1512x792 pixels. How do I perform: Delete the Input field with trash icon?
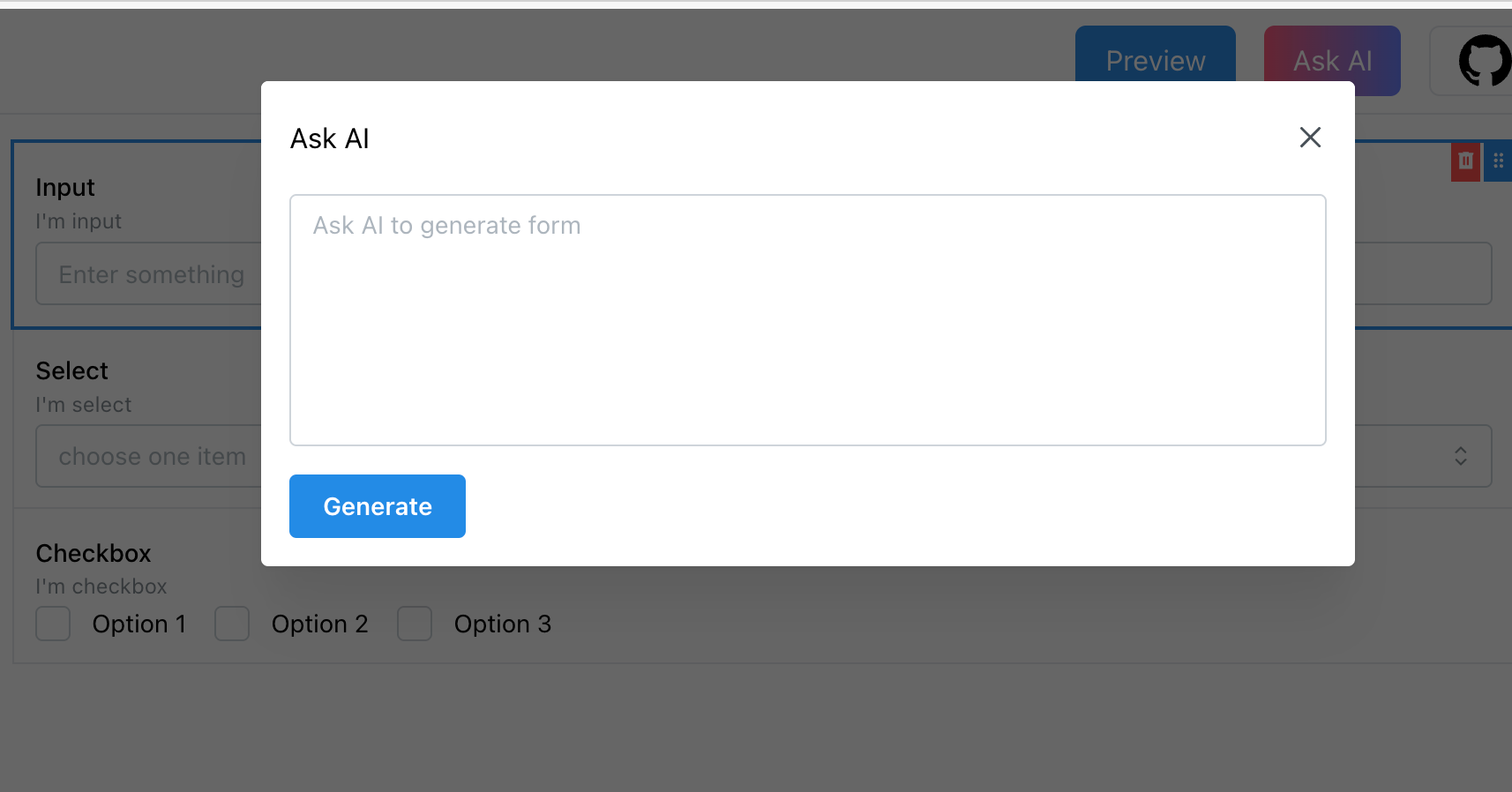pos(1465,161)
